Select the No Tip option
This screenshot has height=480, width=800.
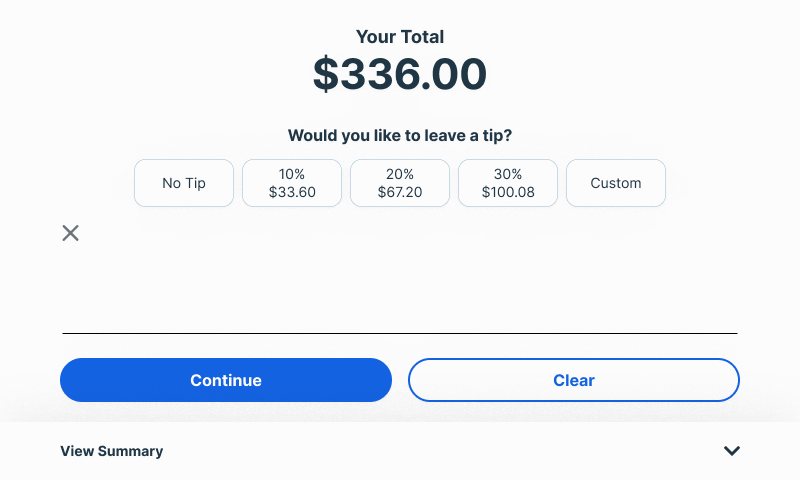point(184,183)
